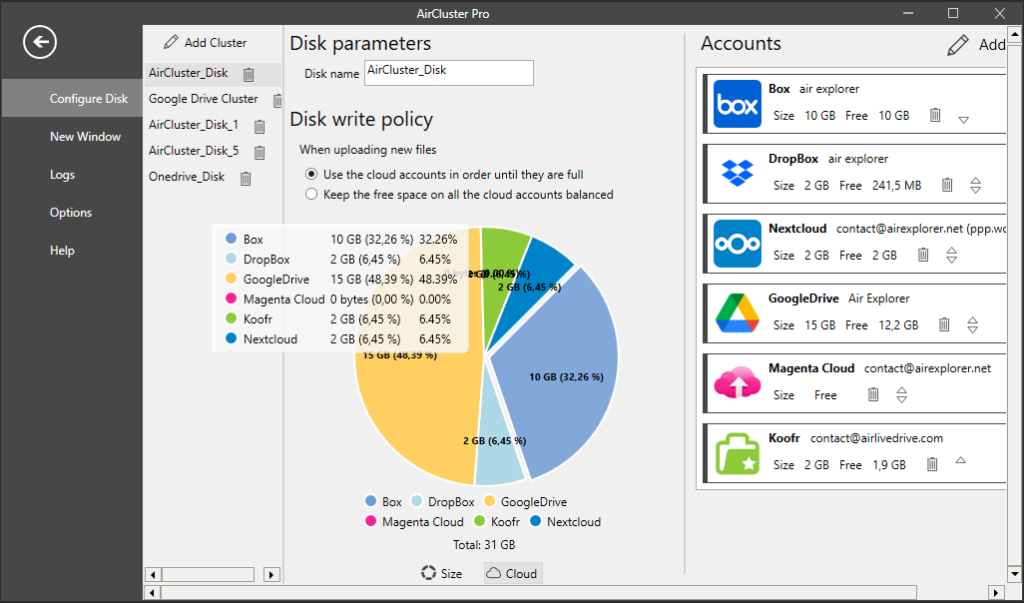This screenshot has width=1024, height=603.
Task: Click the Magenta Cloud logo icon
Action: [x=737, y=383]
